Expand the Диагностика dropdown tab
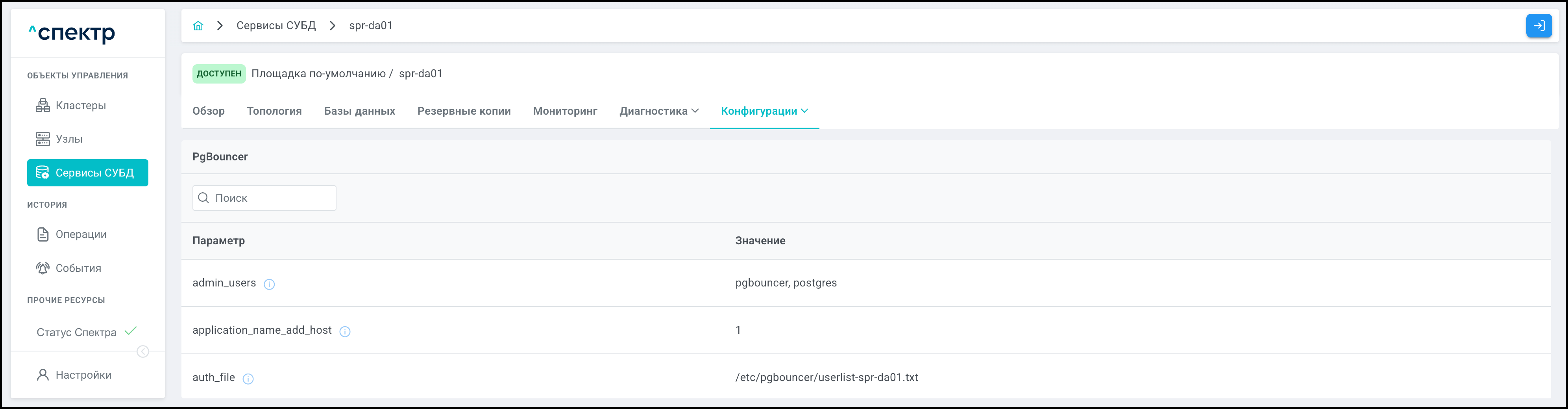Viewport: 1568px width, 409px height. [x=658, y=111]
